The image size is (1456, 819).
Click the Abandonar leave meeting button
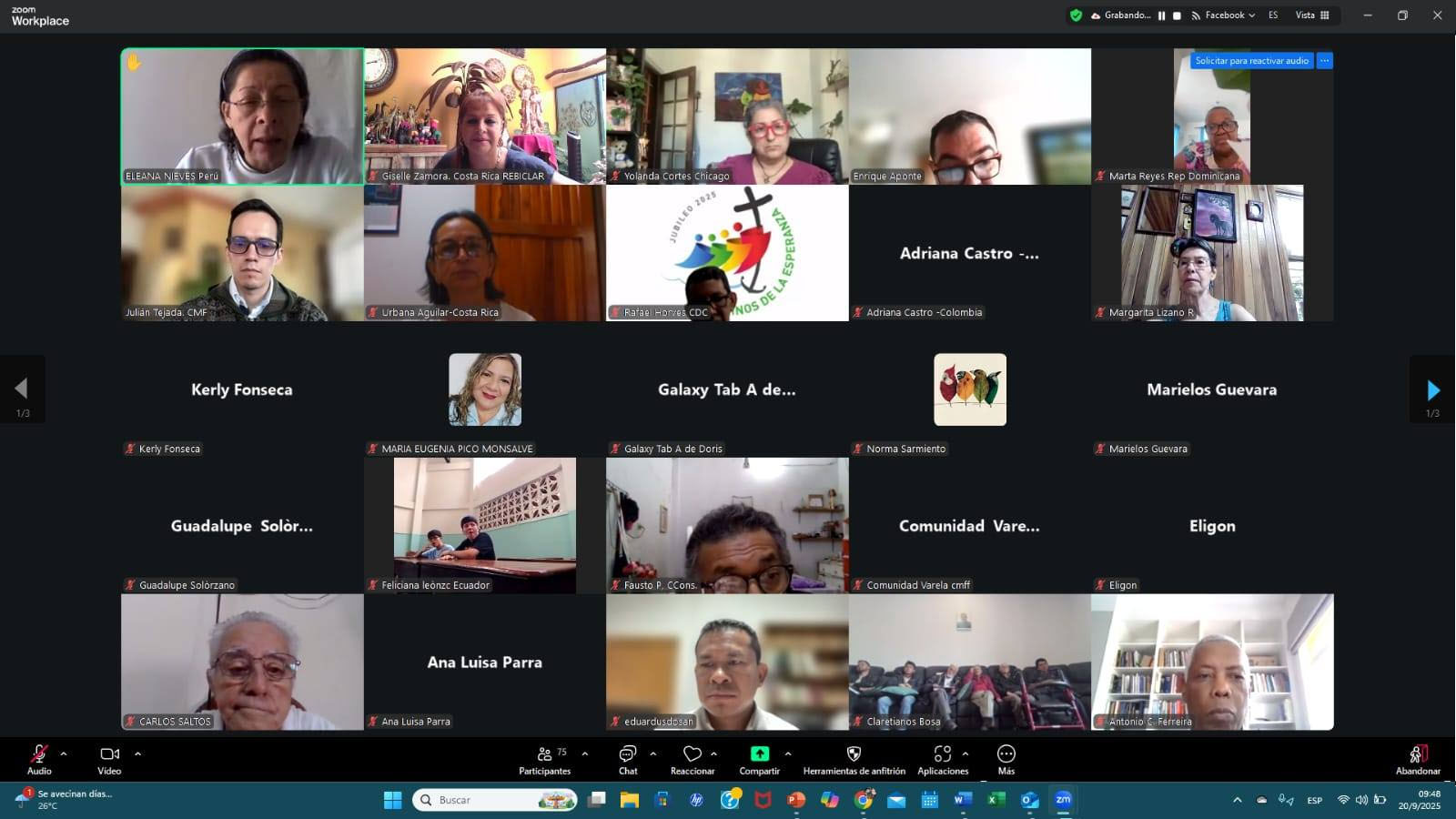[1417, 759]
